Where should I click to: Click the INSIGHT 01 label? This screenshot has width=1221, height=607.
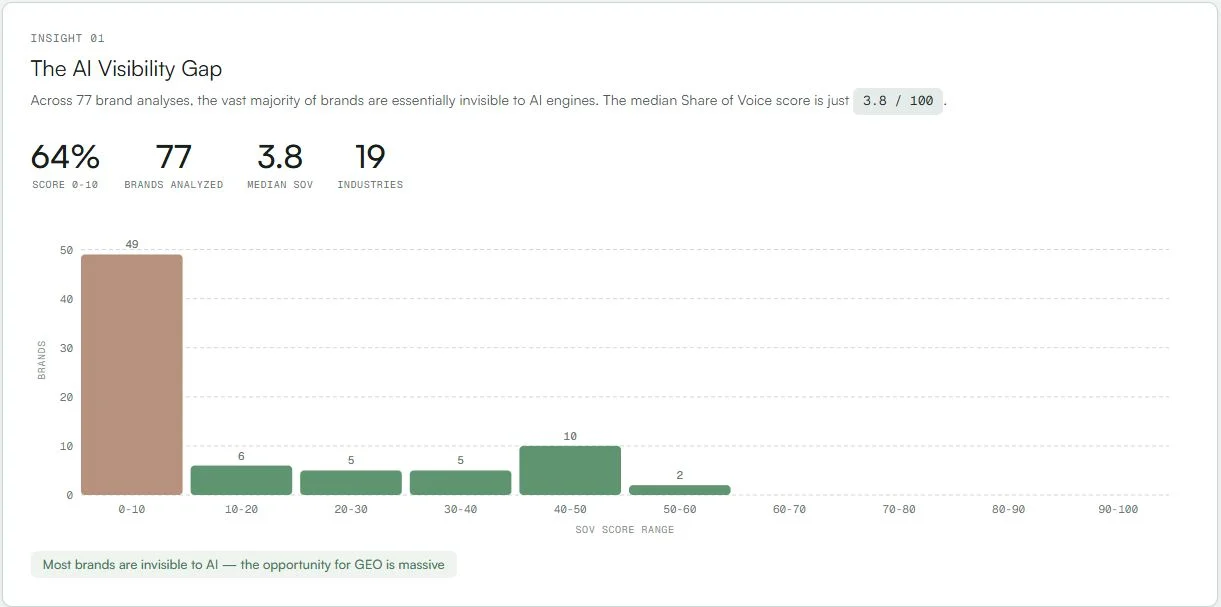[66, 38]
